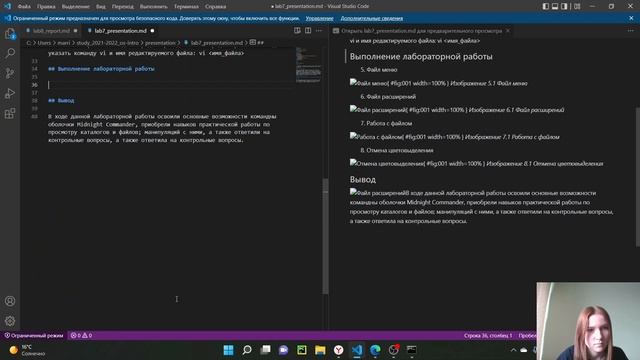
Task: Click the lab7_presentation.md breadcrumb item
Action: click(217, 42)
